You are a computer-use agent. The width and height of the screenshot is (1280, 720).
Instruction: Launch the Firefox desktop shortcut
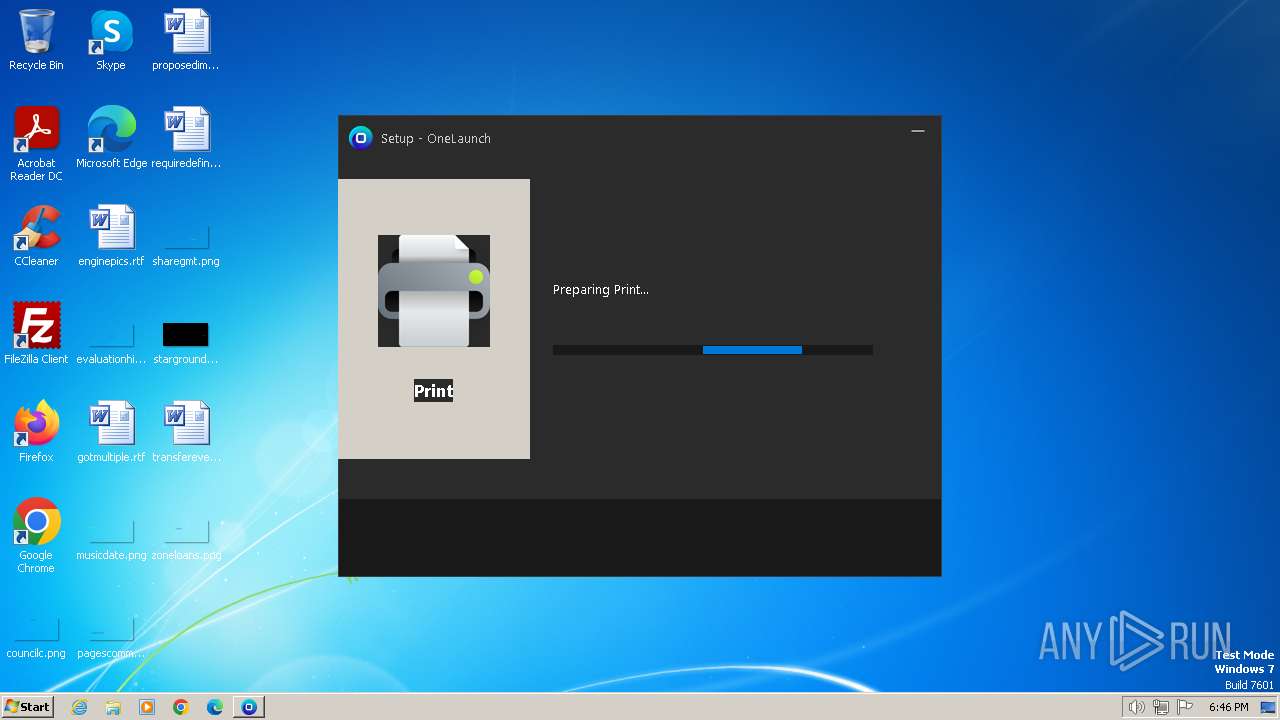(36, 431)
